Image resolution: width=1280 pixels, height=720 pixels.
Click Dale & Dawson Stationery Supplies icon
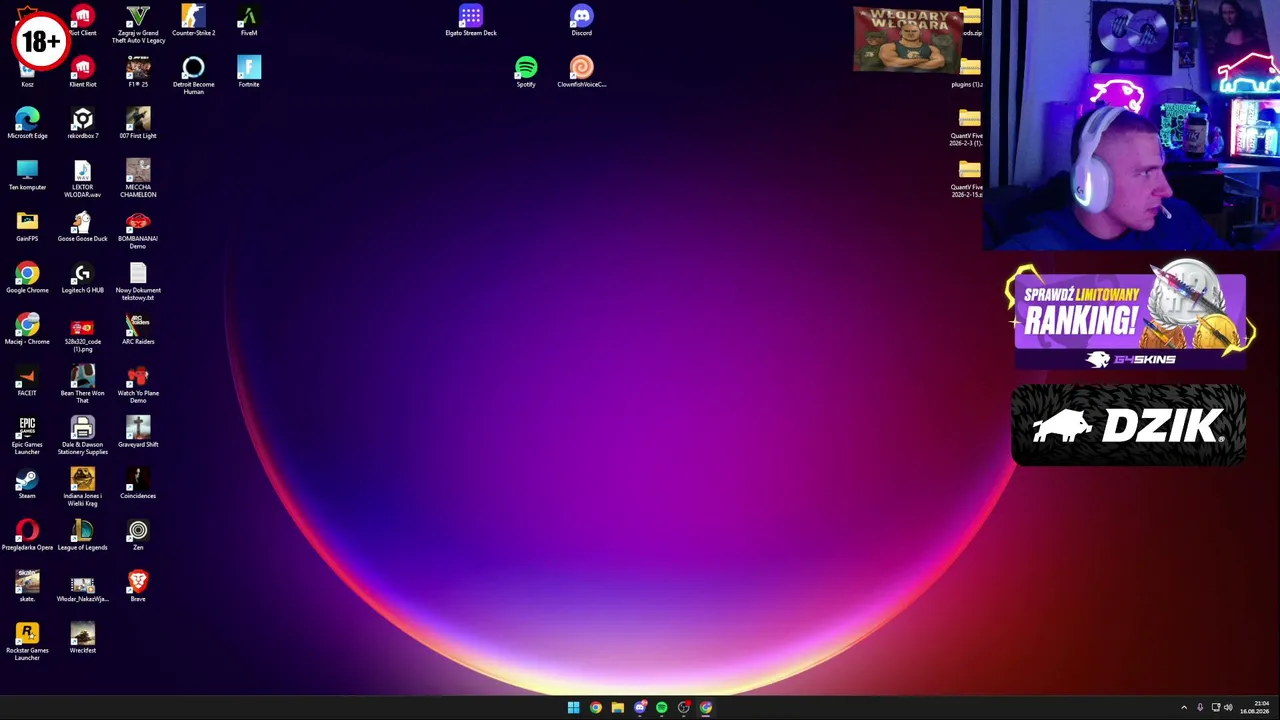(x=82, y=436)
